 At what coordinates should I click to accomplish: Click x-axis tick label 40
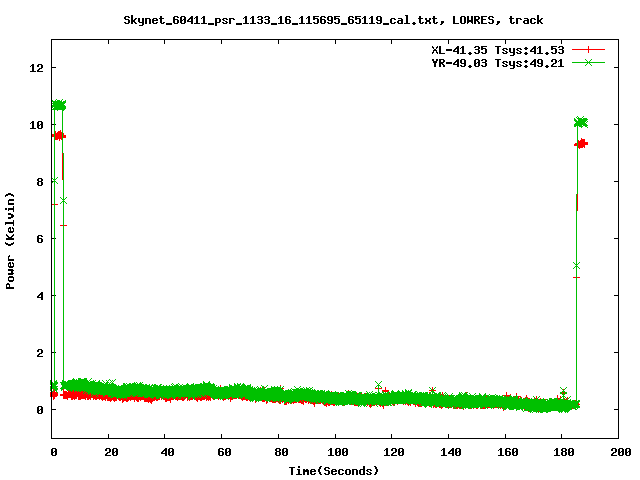[x=167, y=452]
